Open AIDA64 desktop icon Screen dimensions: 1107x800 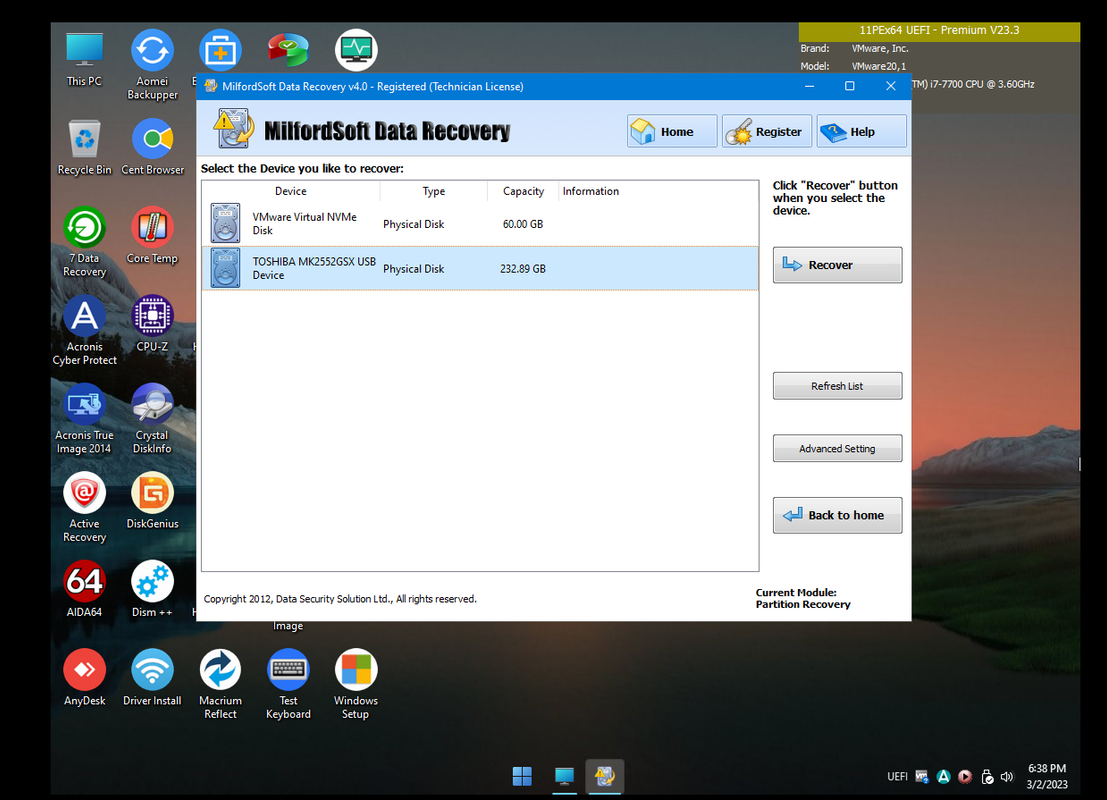tap(84, 590)
